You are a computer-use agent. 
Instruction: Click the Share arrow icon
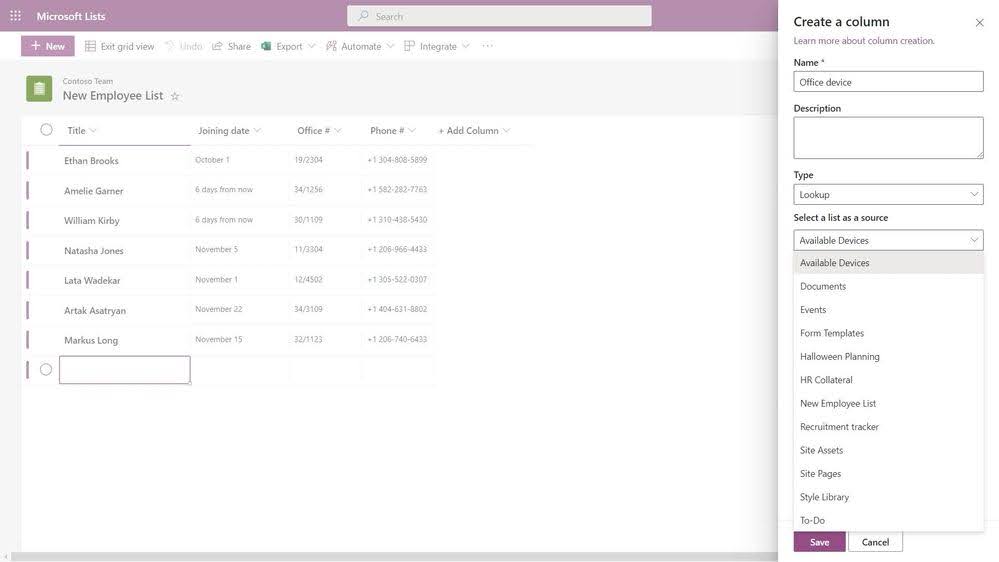pyautogui.click(x=217, y=46)
